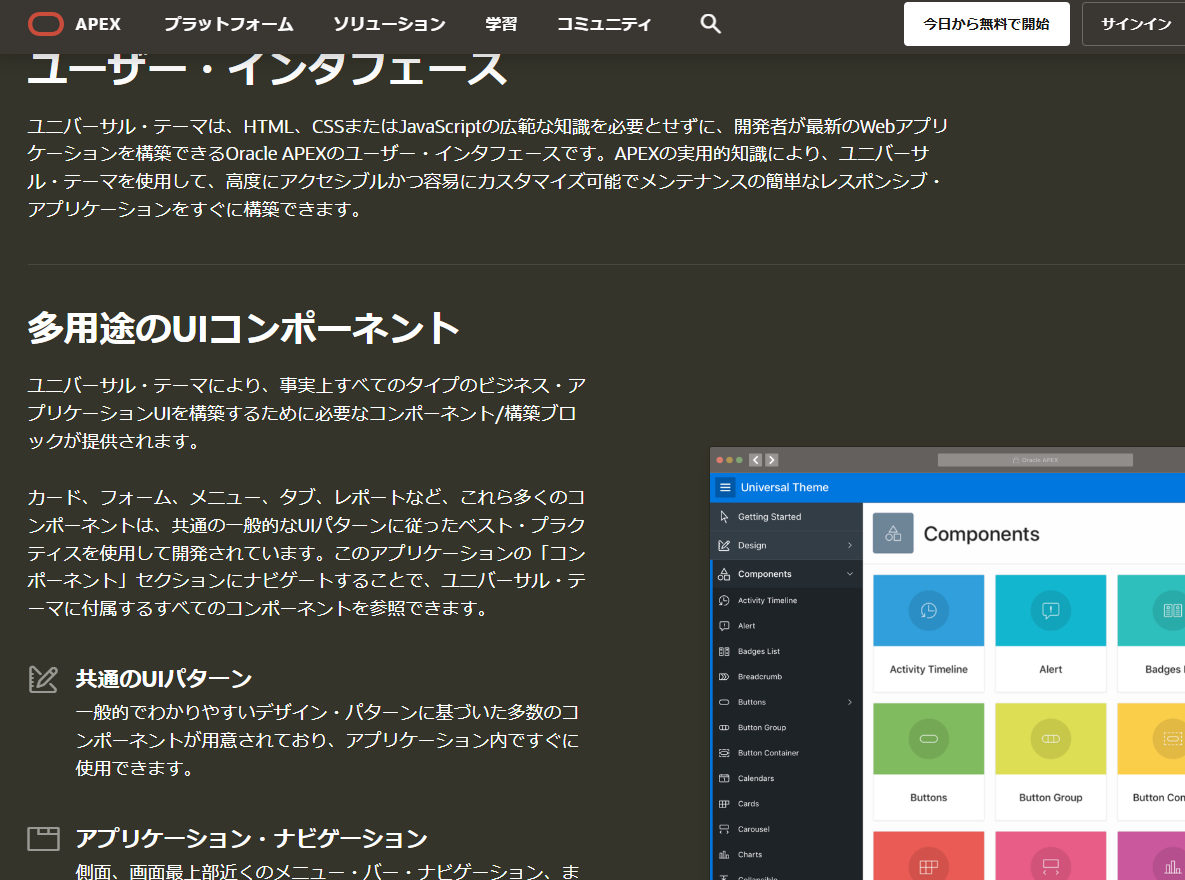Open Carousel in sidebar
Image resolution: width=1185 pixels, height=880 pixels.
(x=786, y=829)
